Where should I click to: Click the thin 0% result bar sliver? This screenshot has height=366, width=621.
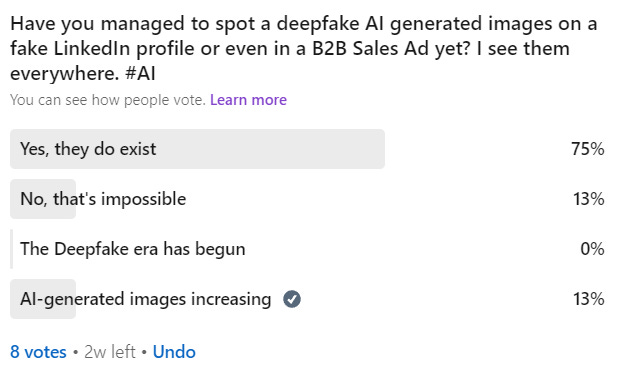11,249
